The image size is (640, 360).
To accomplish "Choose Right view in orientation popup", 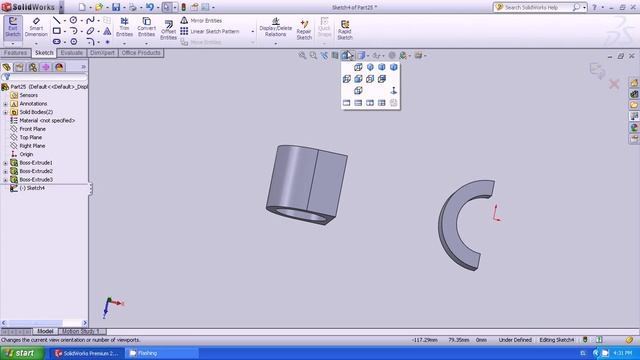I will pyautogui.click(x=370, y=79).
